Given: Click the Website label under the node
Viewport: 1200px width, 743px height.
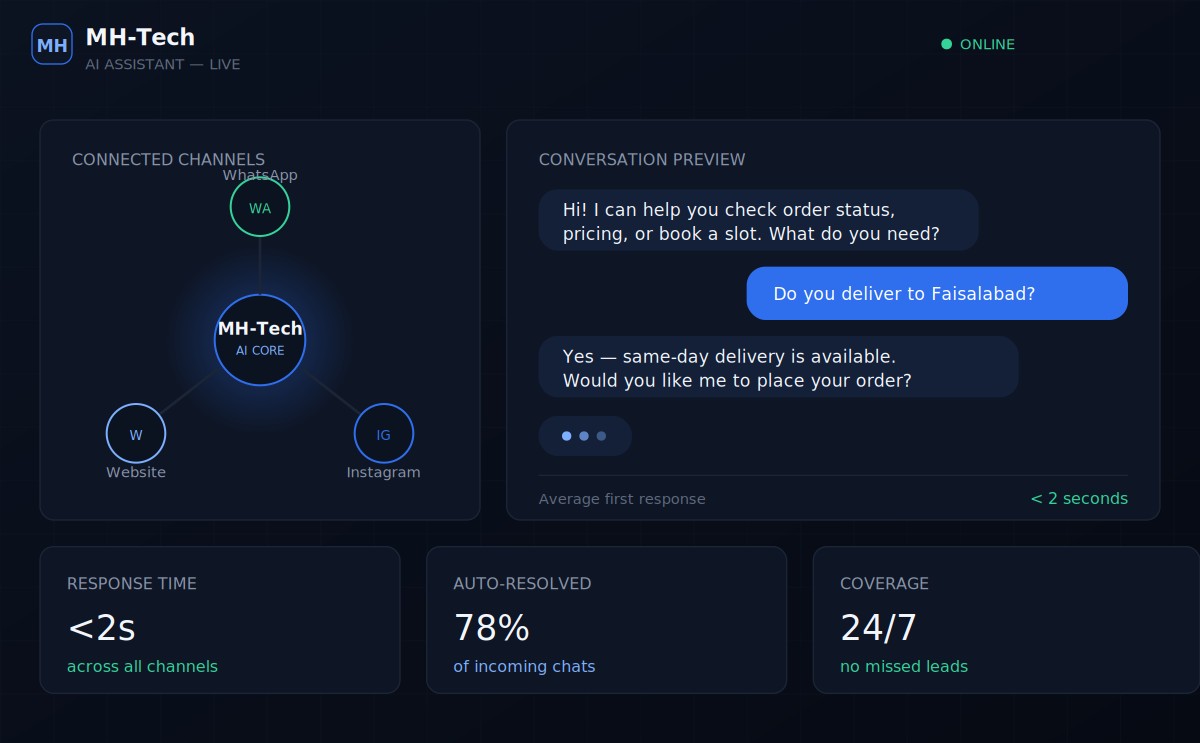Looking at the screenshot, I should tap(136, 472).
